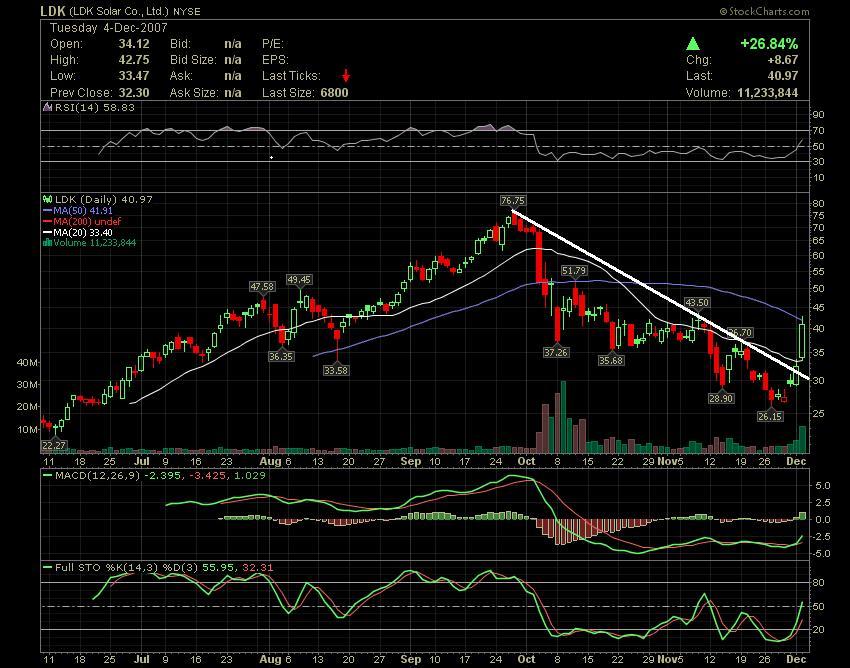Click the Open value 34.12
The image size is (850, 668).
[134, 44]
